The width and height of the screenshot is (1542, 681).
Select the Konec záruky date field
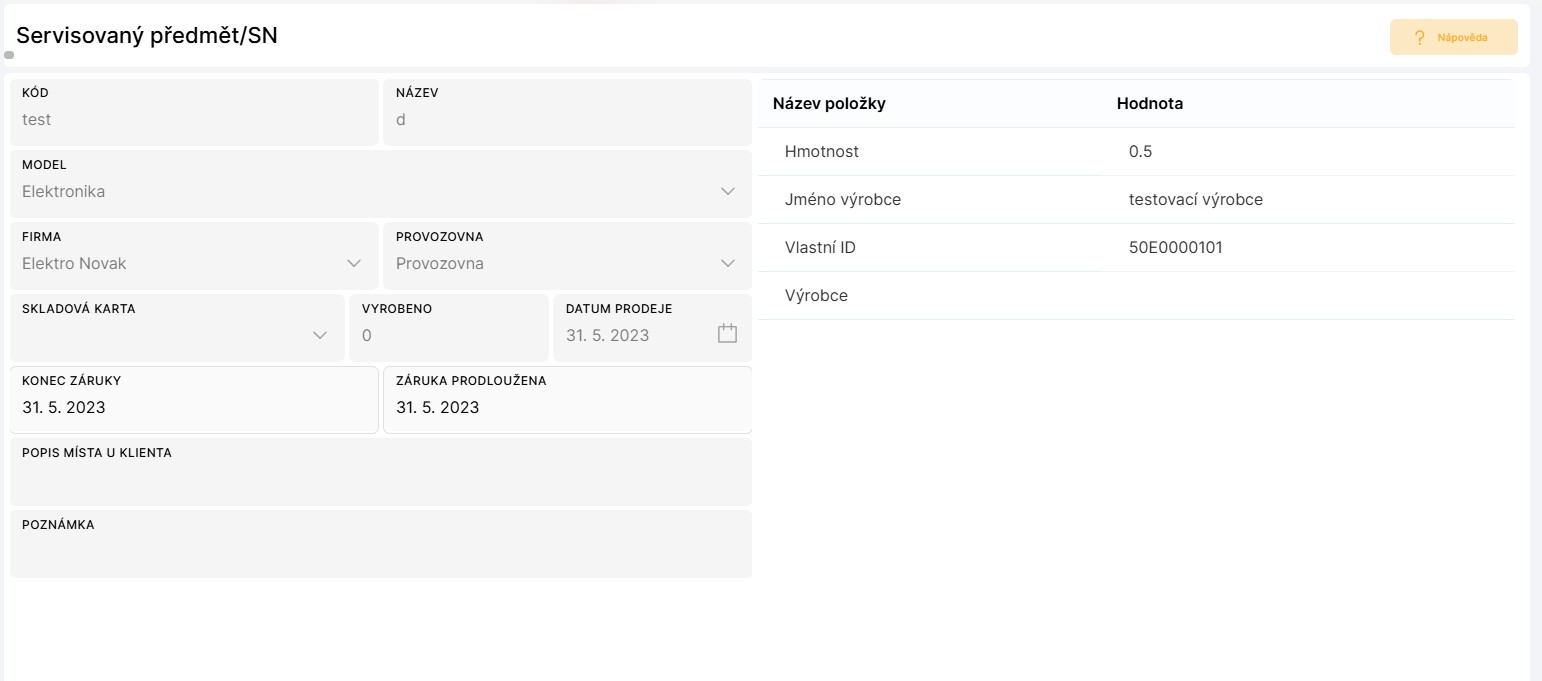click(x=193, y=408)
